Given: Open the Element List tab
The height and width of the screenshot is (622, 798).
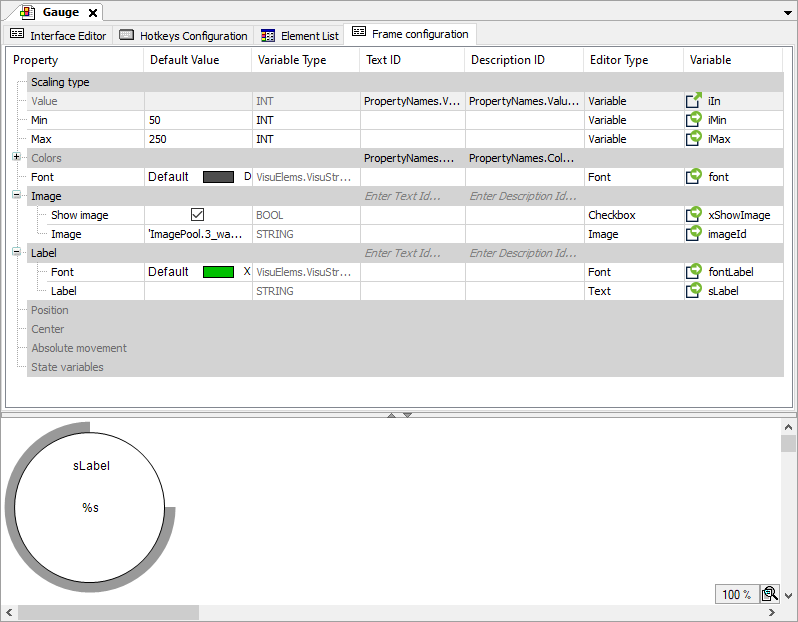Looking at the screenshot, I should click(300, 35).
